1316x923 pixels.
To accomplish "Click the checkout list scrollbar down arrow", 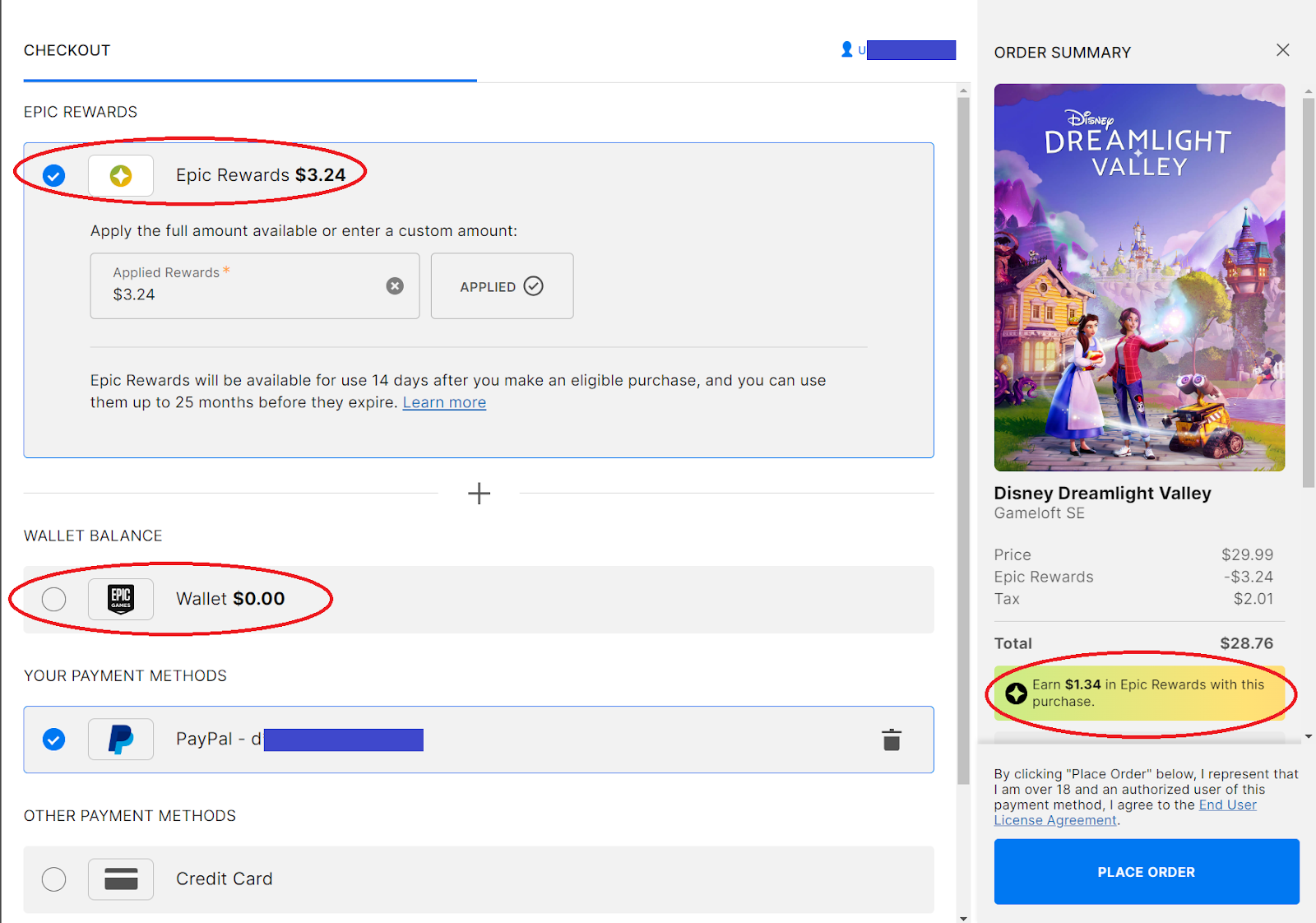I will (x=963, y=917).
